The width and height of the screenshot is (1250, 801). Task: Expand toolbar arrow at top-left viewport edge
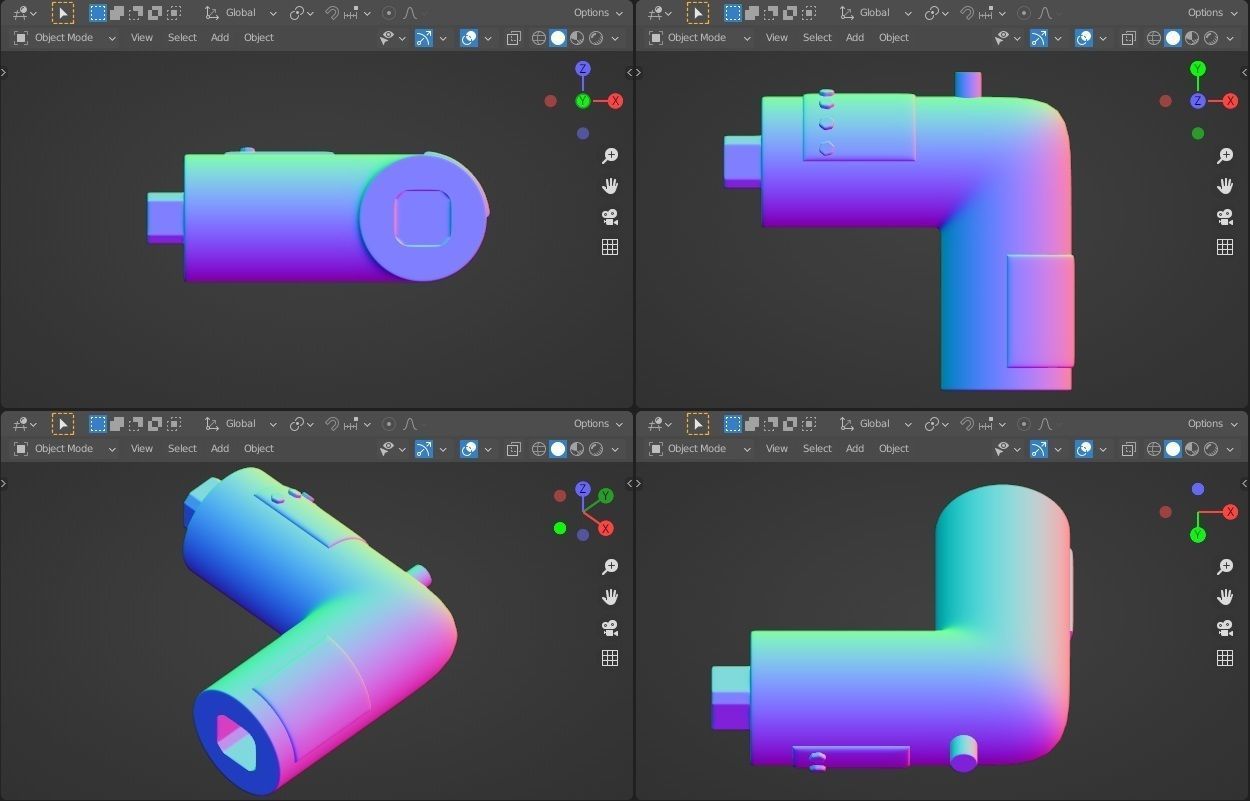[x=4, y=73]
